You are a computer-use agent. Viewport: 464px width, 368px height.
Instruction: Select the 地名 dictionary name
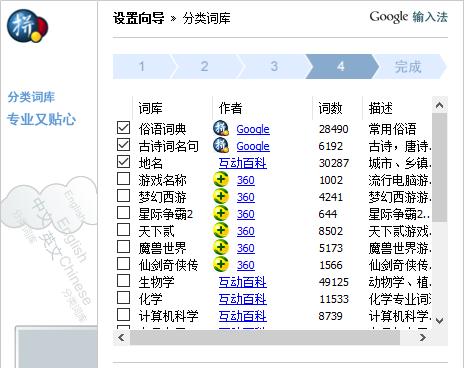pos(151,163)
